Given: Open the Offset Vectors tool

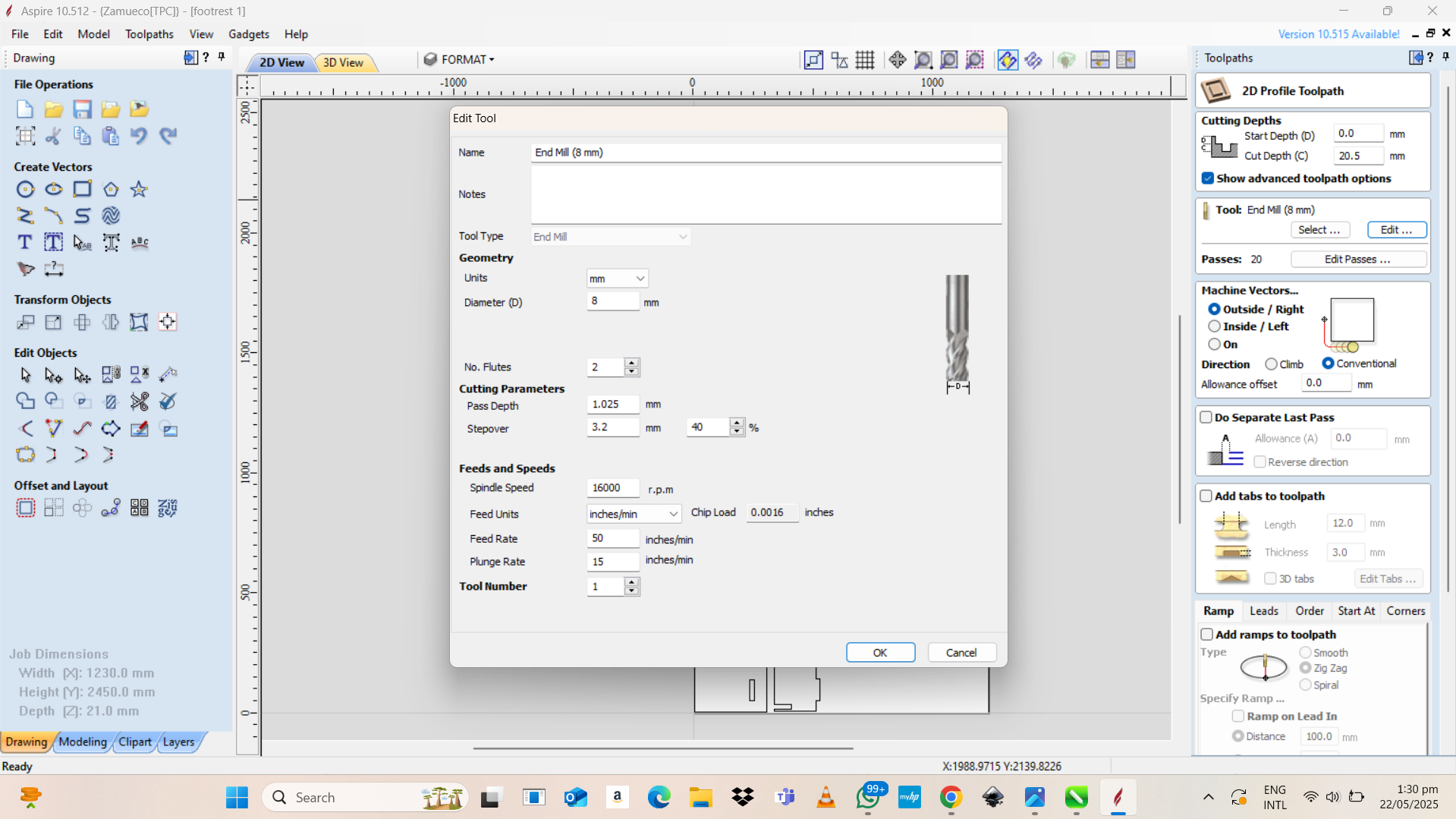Looking at the screenshot, I should [25, 508].
